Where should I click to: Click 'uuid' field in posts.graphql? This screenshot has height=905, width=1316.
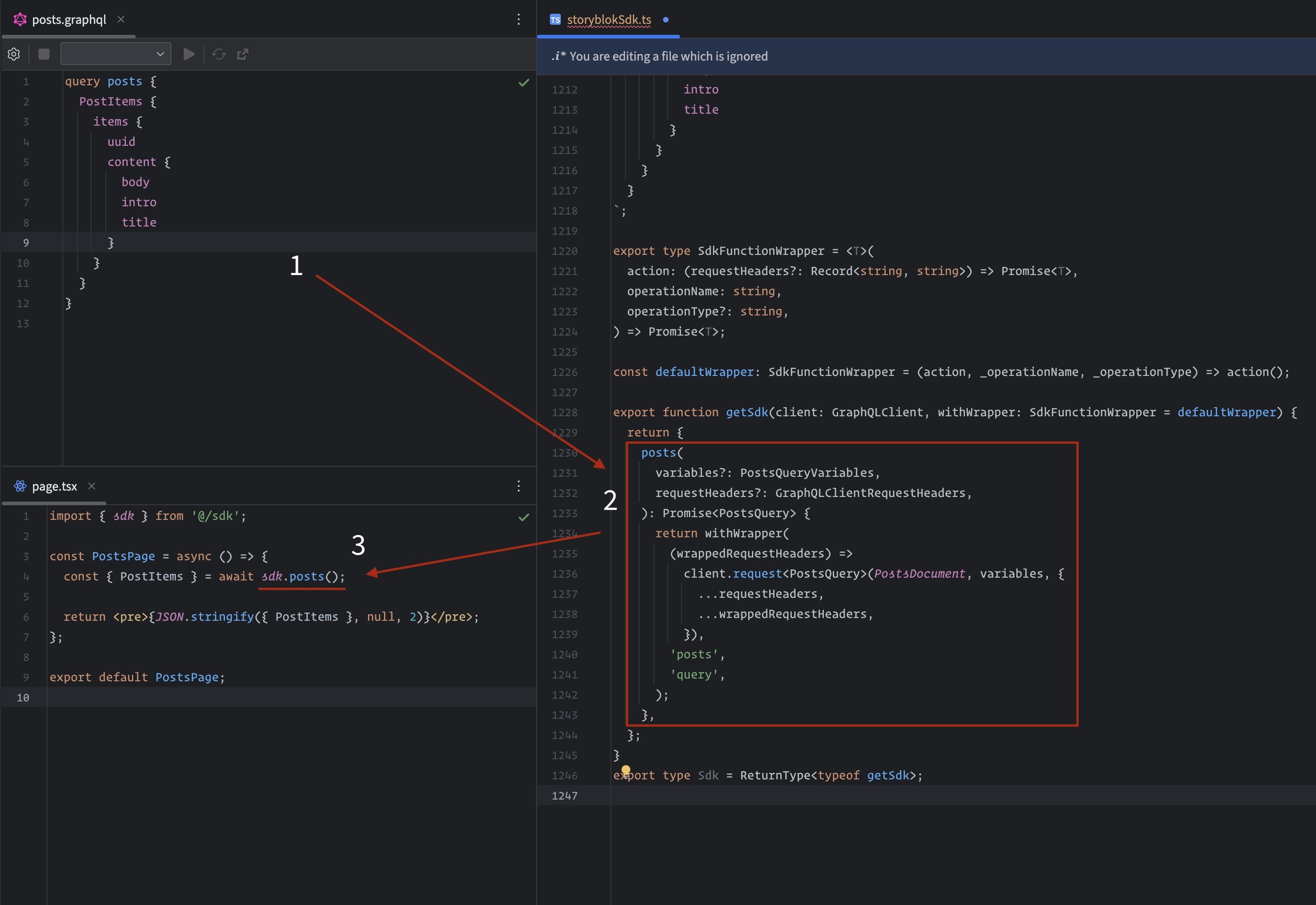[x=121, y=142]
